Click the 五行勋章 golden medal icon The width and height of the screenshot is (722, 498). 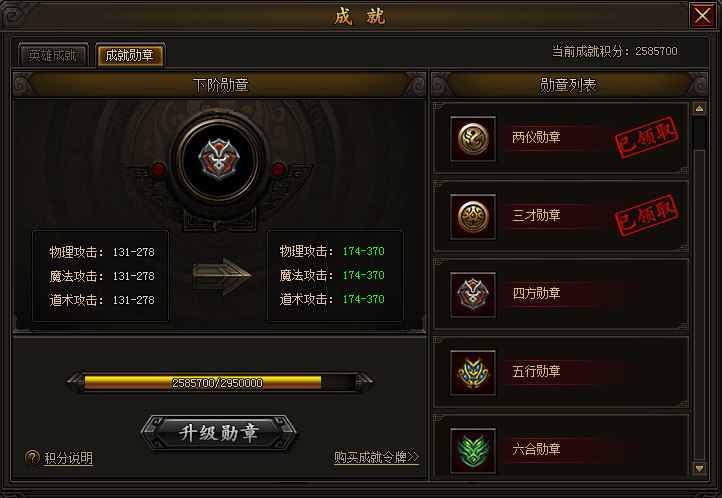pyautogui.click(x=473, y=373)
